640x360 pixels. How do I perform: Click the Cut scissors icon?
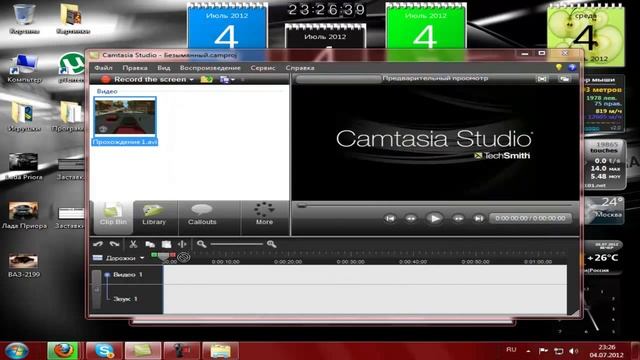(133, 244)
